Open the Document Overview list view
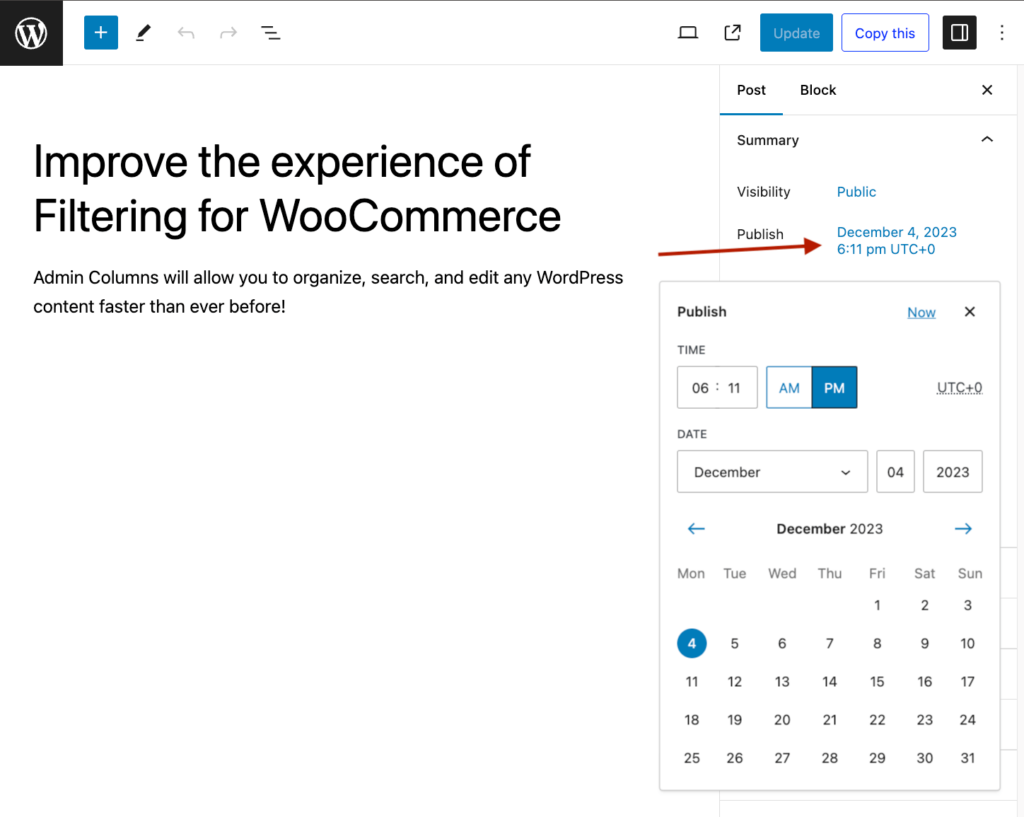This screenshot has width=1024, height=817. click(270, 32)
